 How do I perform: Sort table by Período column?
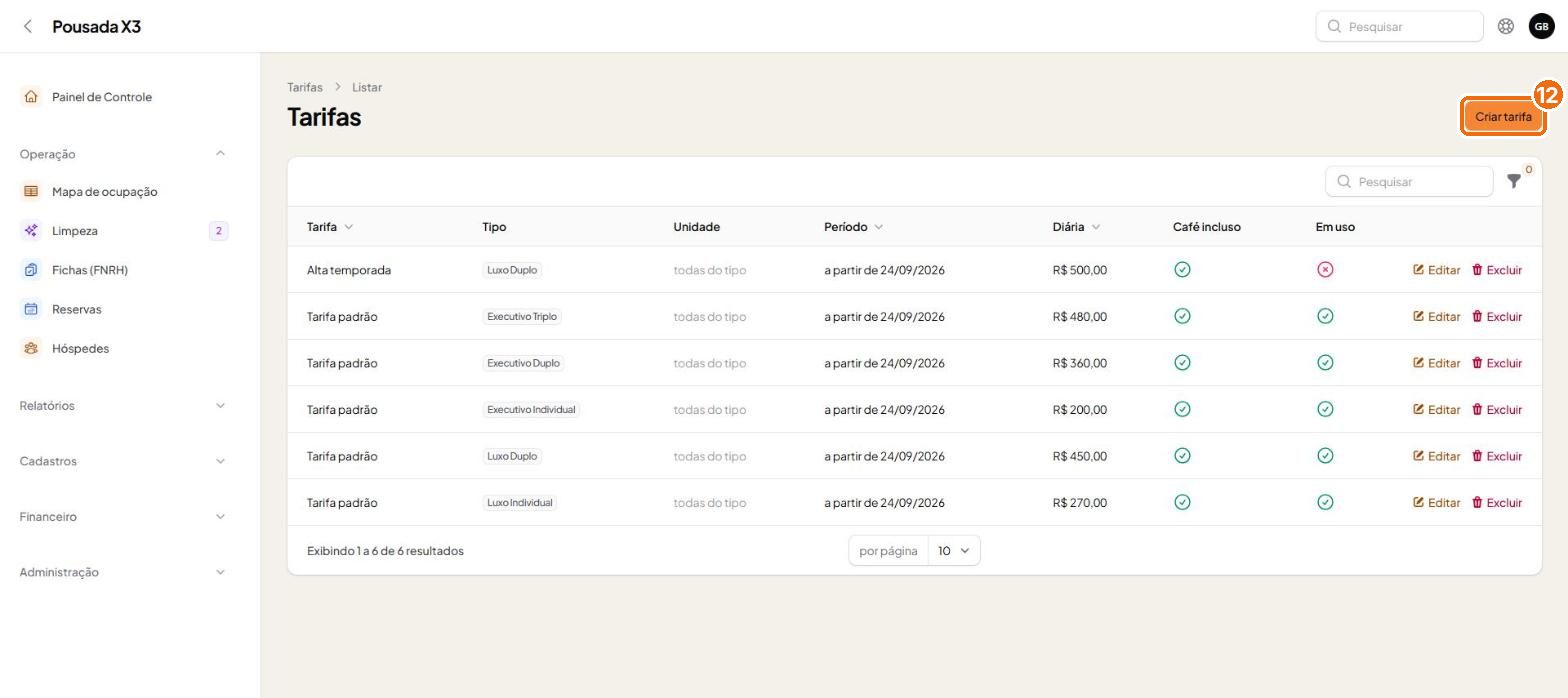(x=853, y=227)
